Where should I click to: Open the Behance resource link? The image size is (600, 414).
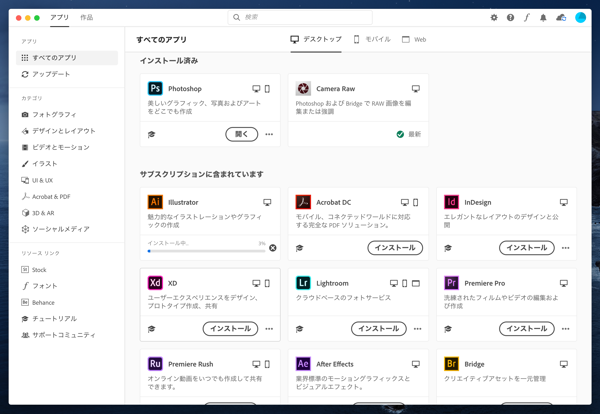pos(38,302)
